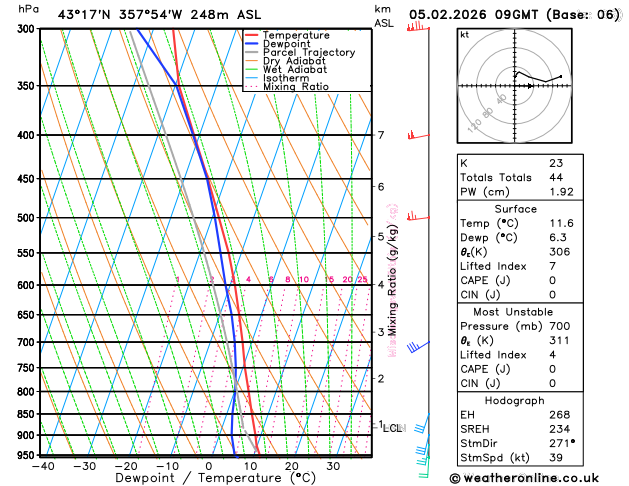Select the 'Wet Adiabat' legend label

coord(295,69)
